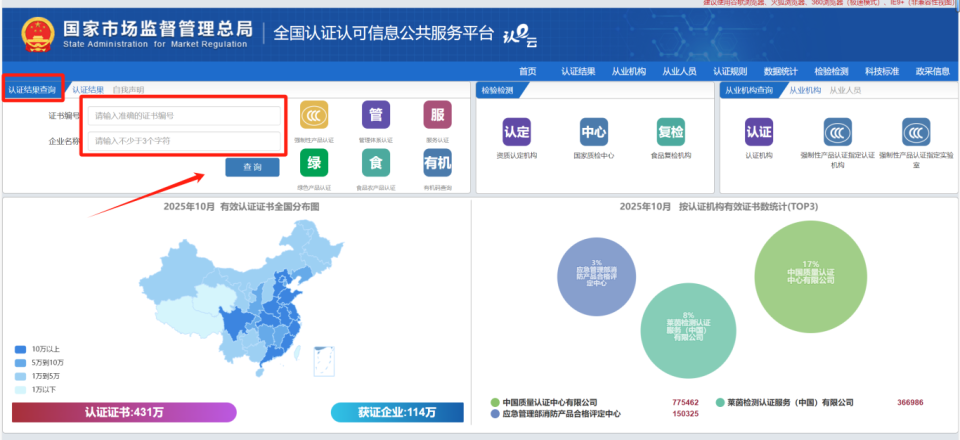Open 从业人员 in top navigation bar
This screenshot has height=440, width=960.
(x=679, y=72)
